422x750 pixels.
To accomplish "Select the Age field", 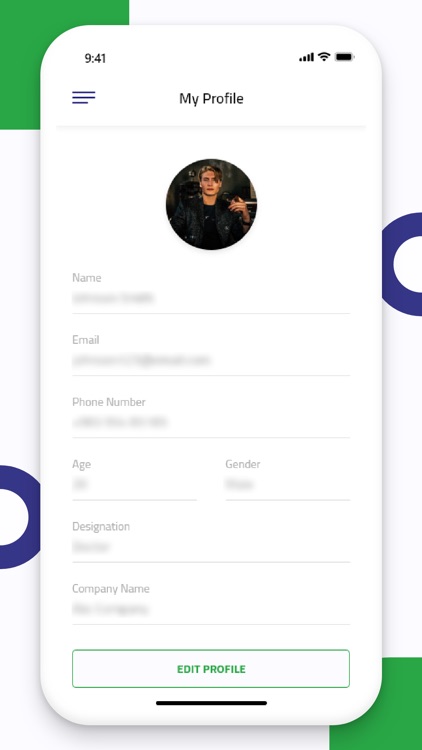I will coord(134,479).
